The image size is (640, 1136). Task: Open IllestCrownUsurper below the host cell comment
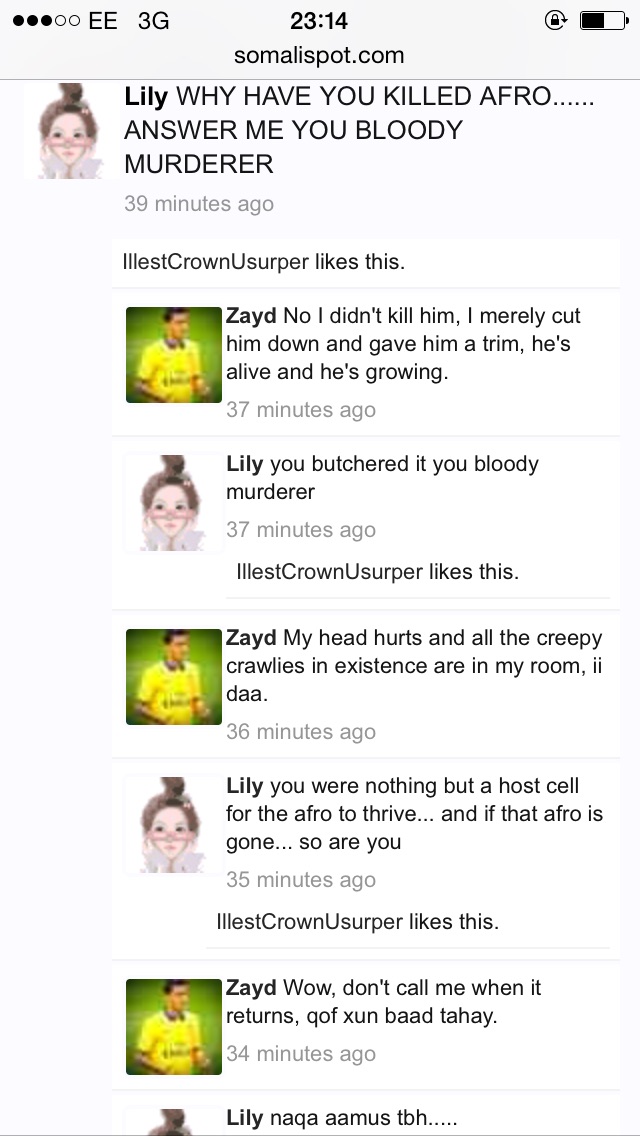(x=309, y=922)
